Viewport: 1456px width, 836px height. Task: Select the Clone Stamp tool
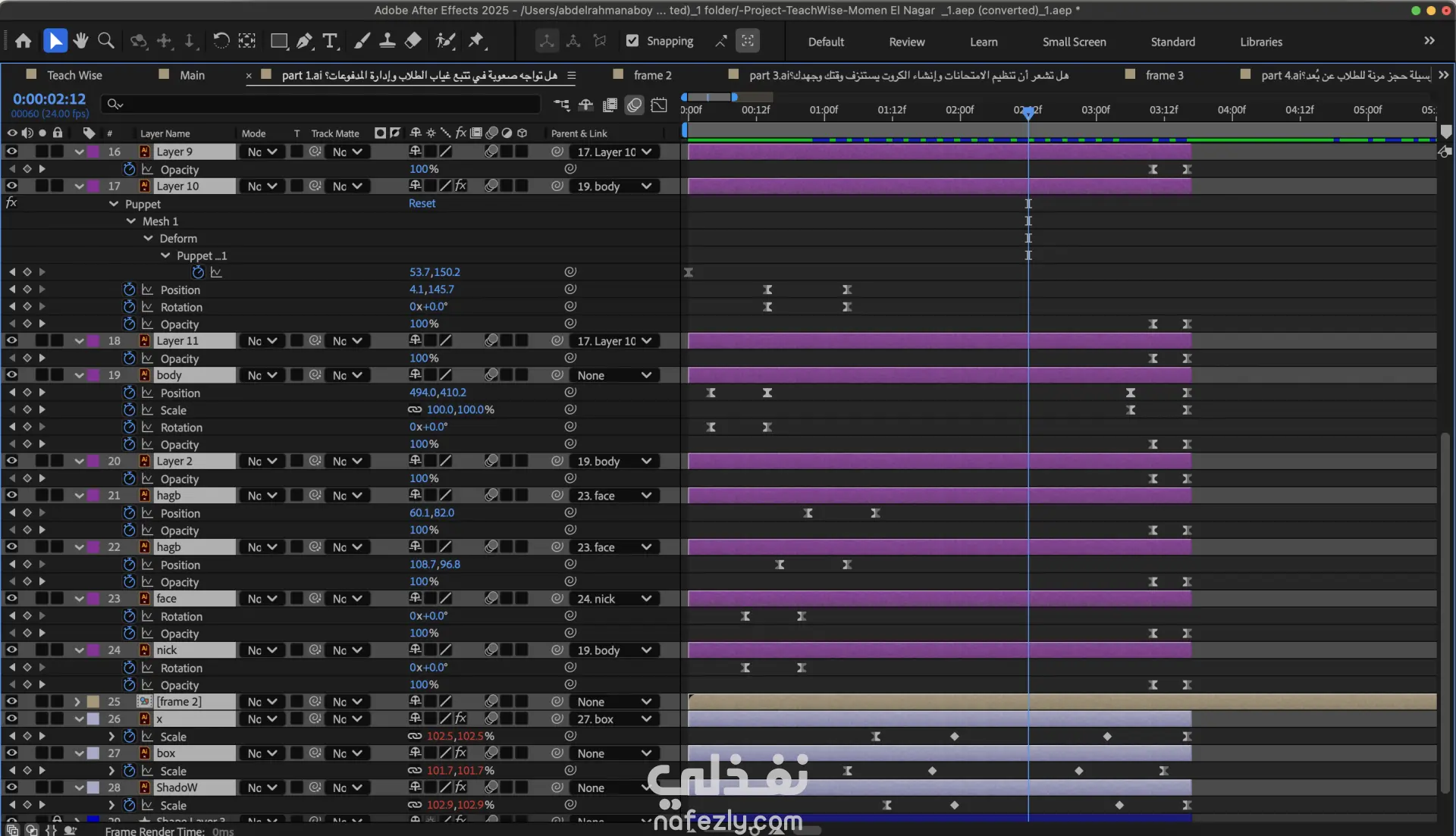tap(388, 41)
